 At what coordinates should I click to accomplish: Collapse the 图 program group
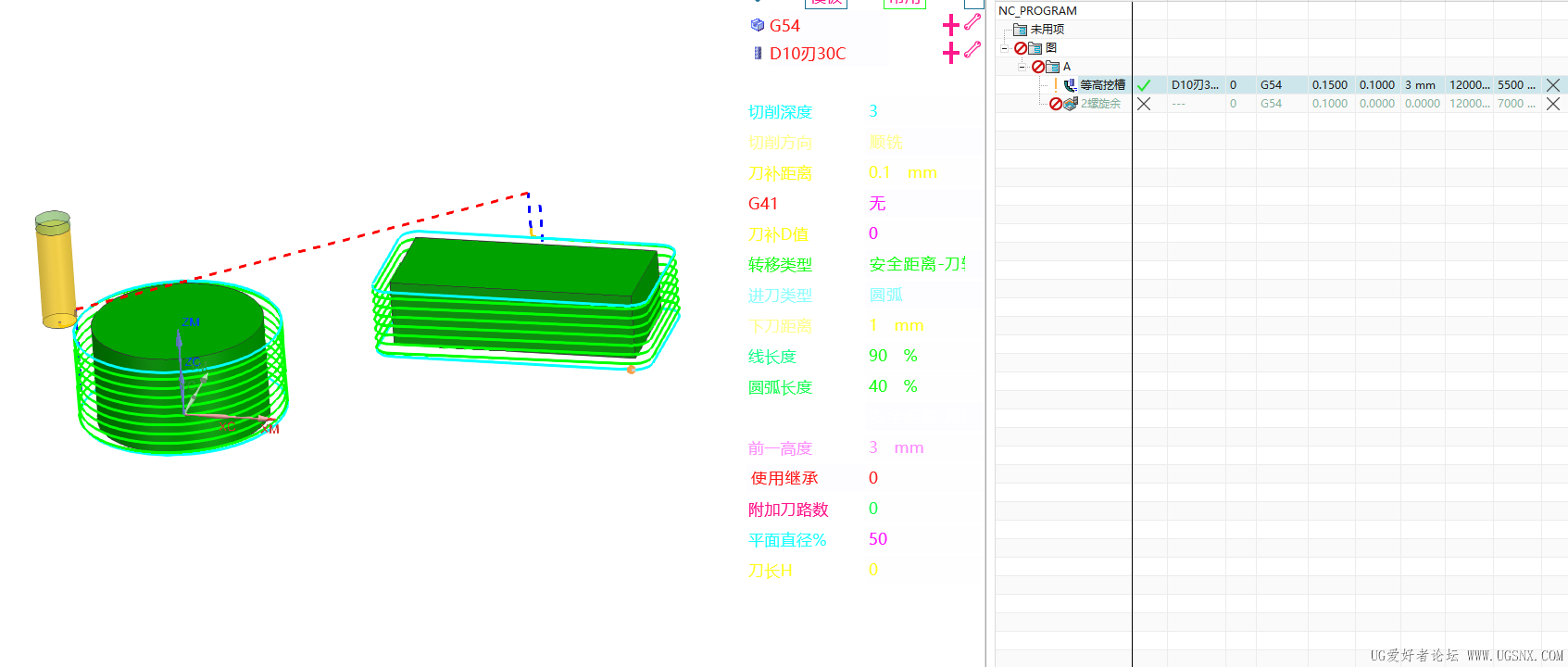[1005, 48]
